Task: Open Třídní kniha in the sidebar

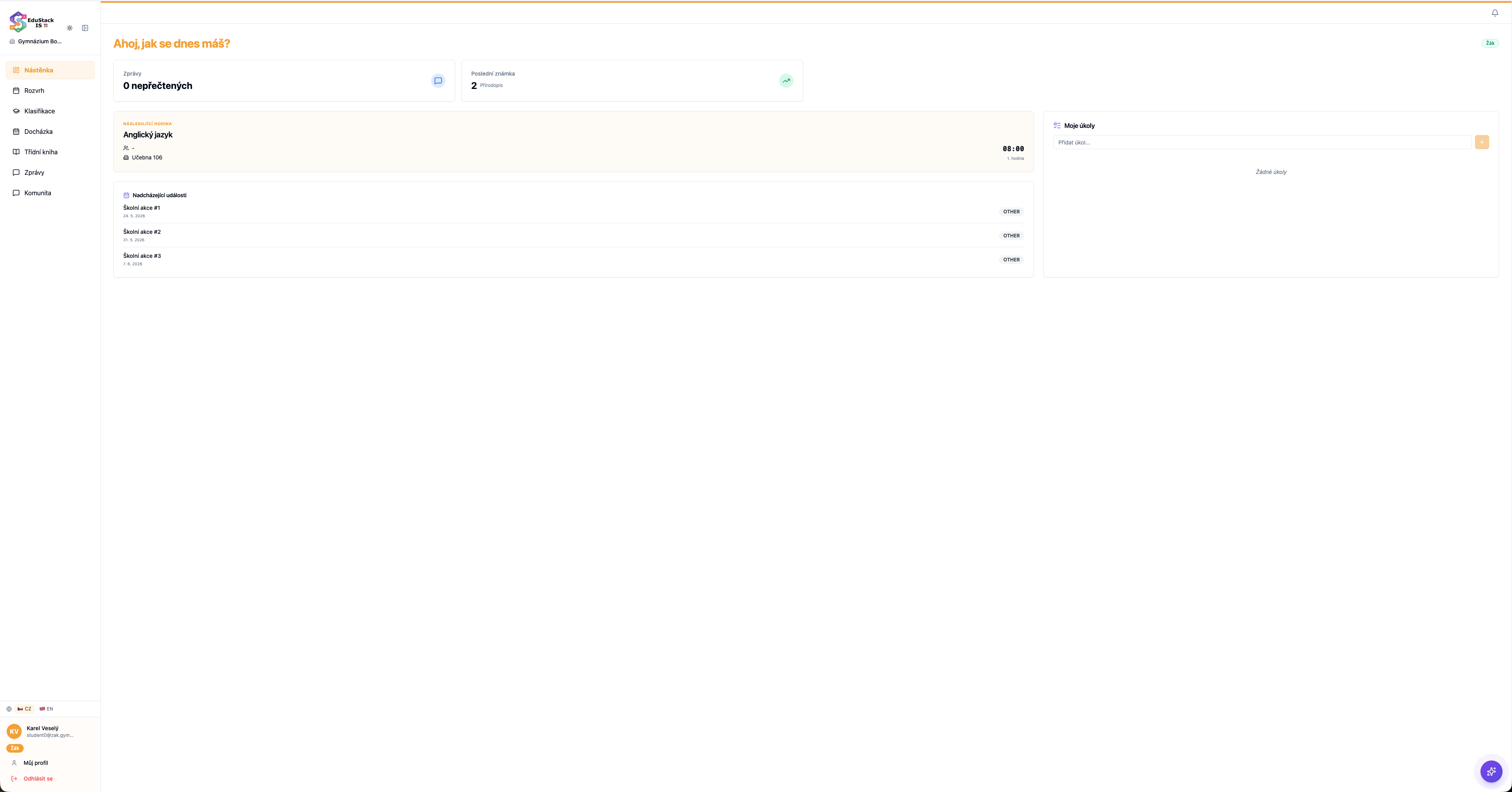Action: click(50, 152)
